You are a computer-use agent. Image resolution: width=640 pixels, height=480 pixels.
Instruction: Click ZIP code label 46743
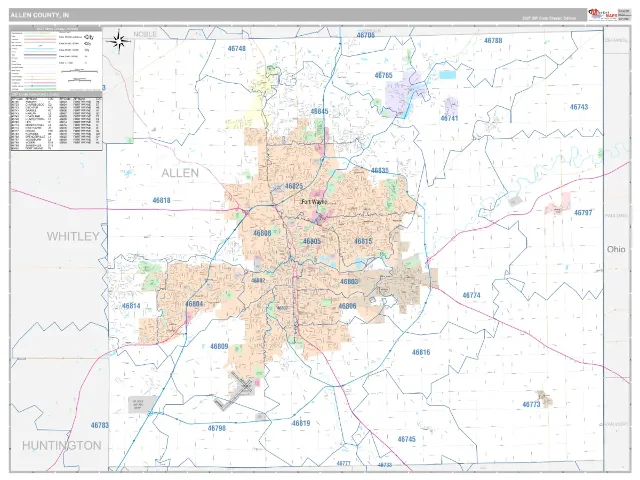579,107
